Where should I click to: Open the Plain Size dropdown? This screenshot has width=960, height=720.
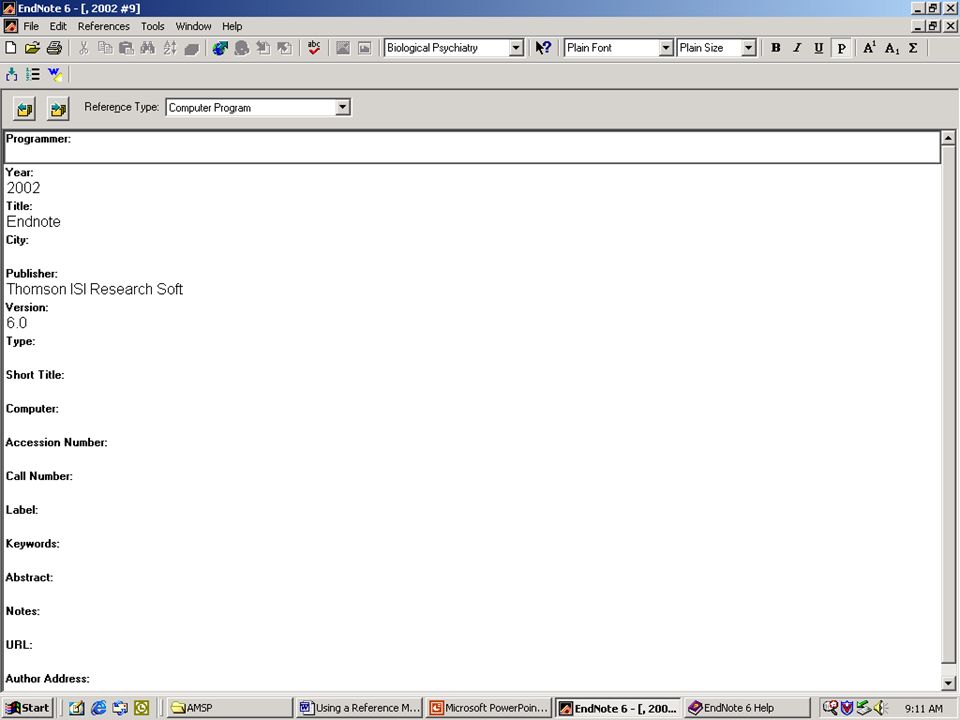coord(748,48)
